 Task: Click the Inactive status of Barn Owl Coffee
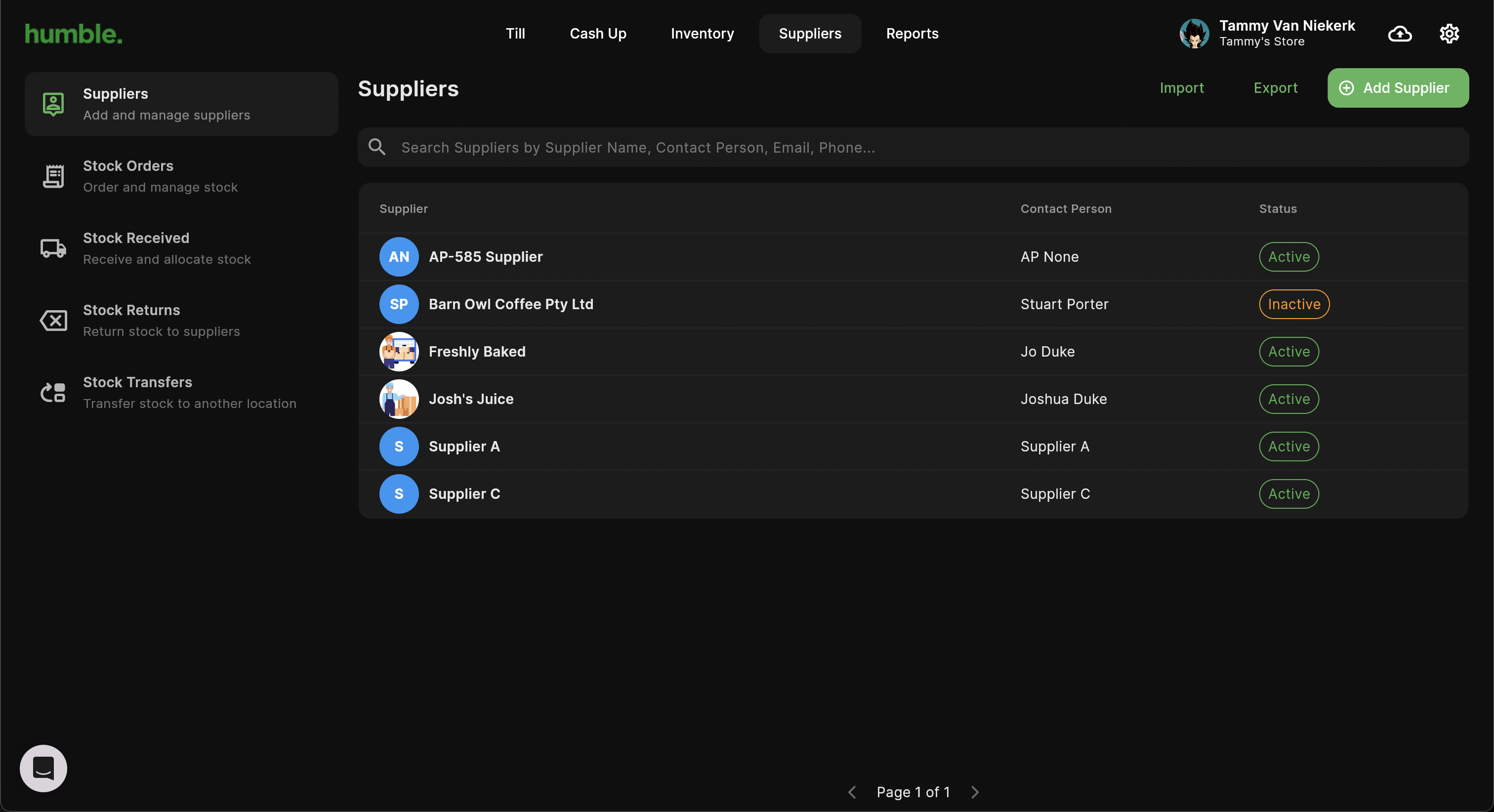(x=1294, y=304)
